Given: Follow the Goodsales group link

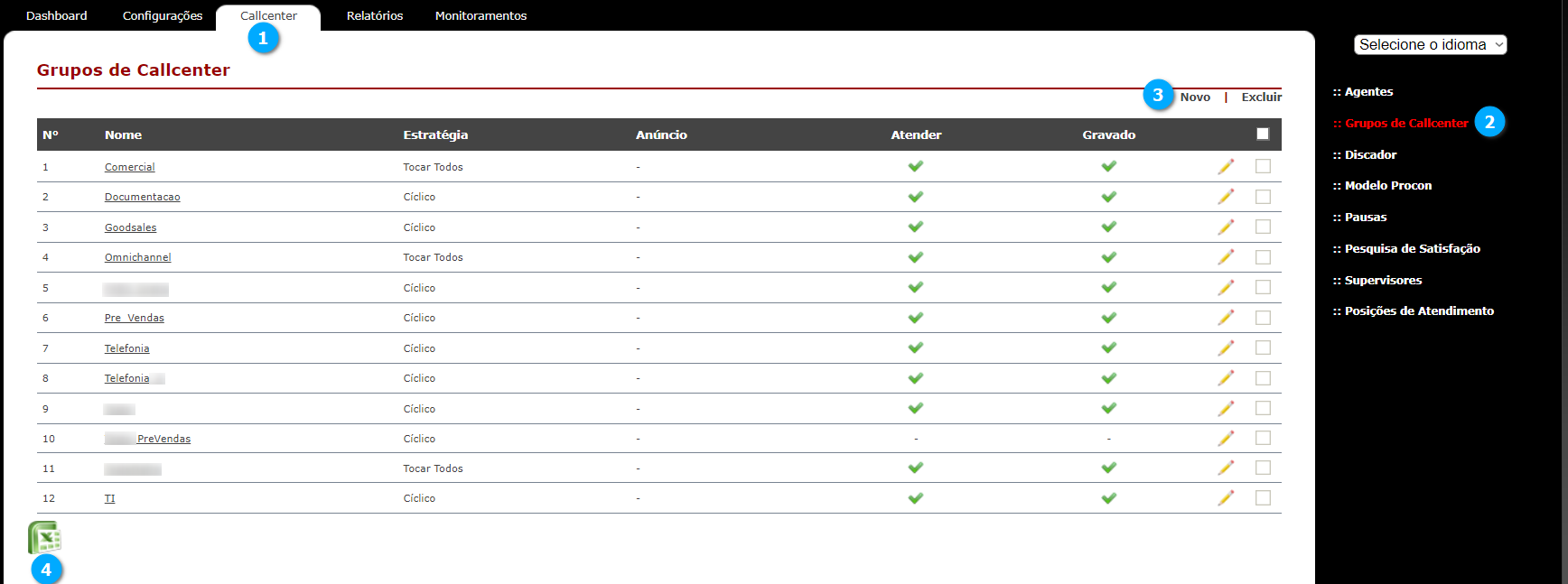Looking at the screenshot, I should tap(131, 227).
